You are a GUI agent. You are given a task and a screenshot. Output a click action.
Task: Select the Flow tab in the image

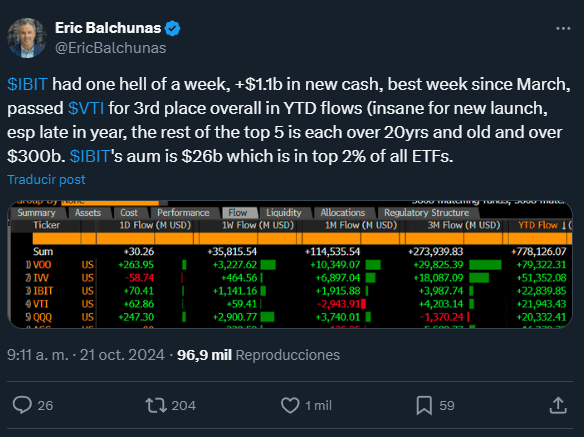(238, 213)
